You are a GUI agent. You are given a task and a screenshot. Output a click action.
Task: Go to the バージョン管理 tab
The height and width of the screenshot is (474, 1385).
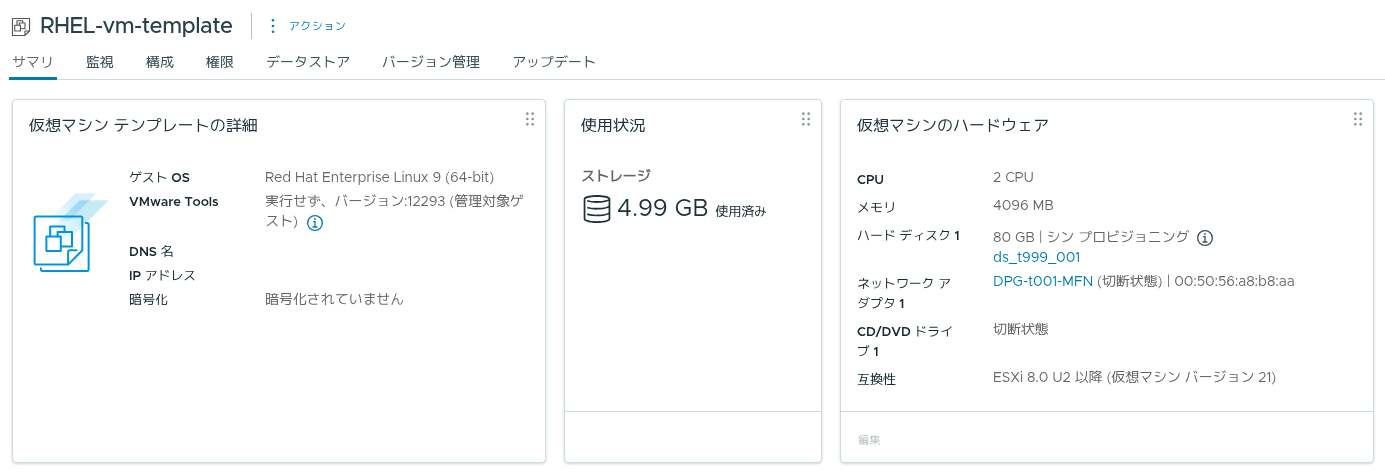(431, 62)
